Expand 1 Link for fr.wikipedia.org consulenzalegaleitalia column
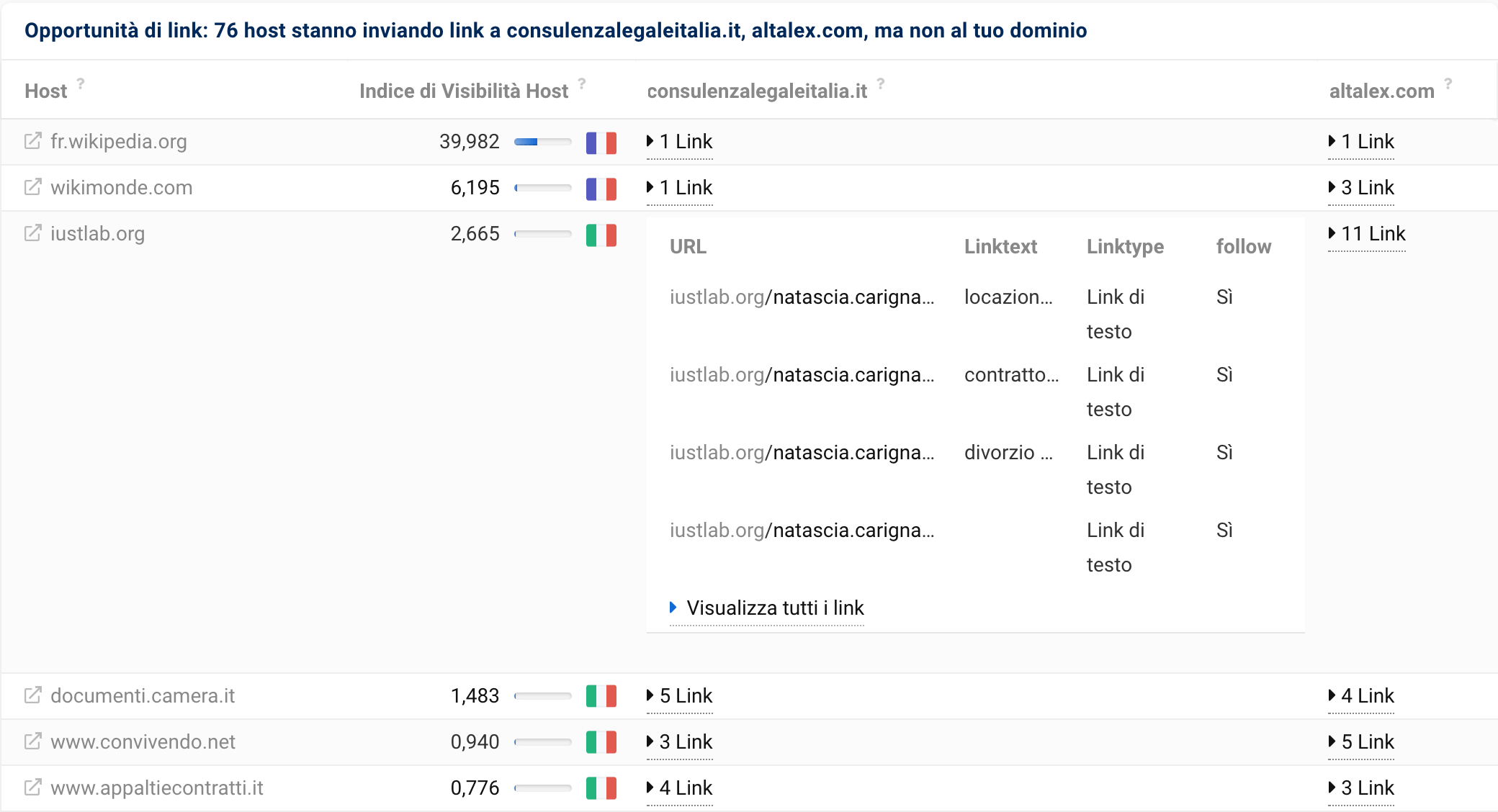 (x=680, y=142)
